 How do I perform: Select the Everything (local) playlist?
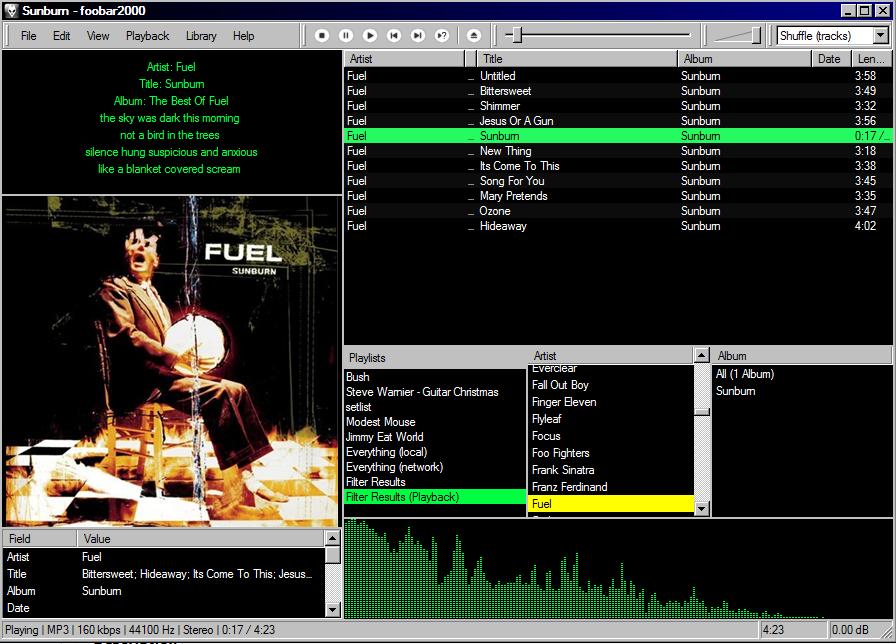pos(435,452)
